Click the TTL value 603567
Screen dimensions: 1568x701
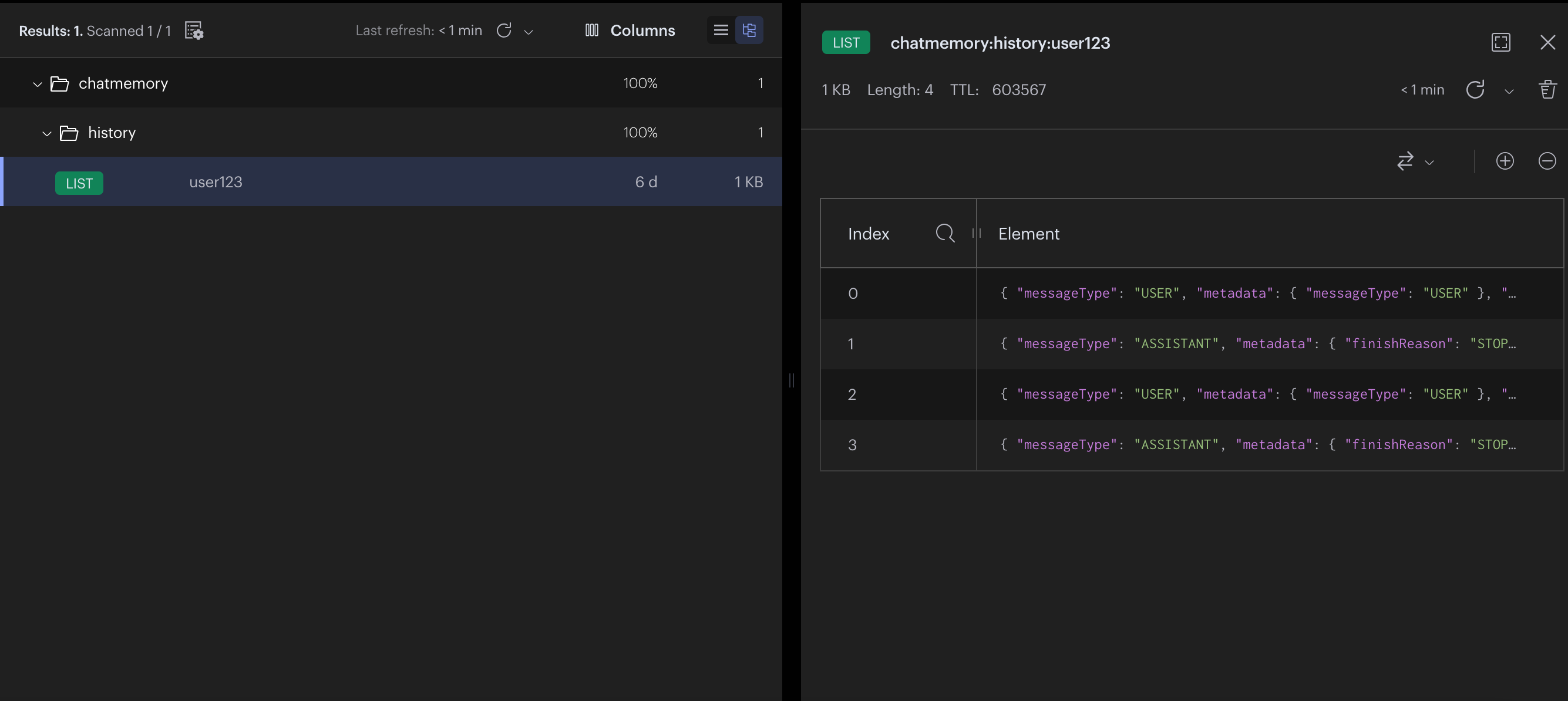1018,90
